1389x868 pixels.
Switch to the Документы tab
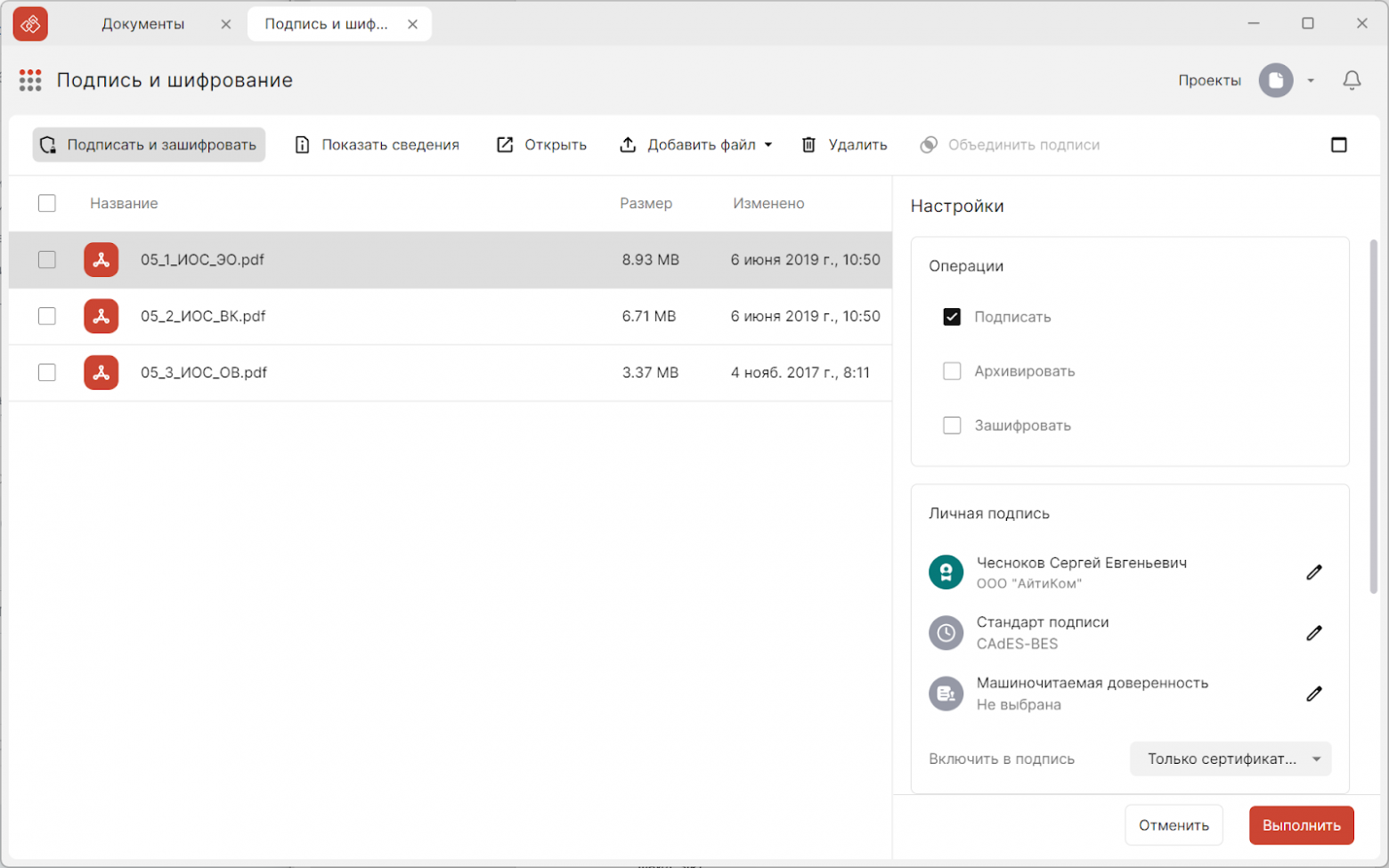[x=142, y=24]
